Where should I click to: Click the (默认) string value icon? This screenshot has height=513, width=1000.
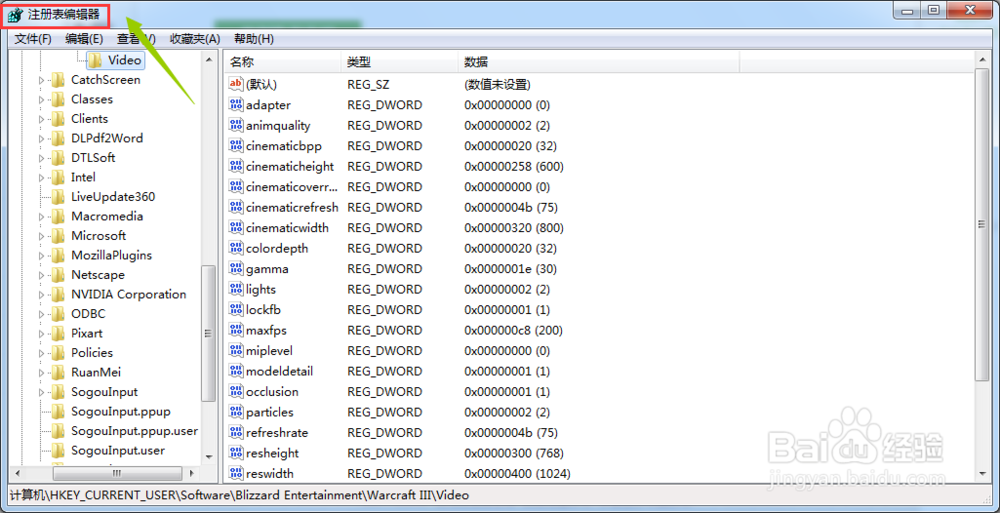(x=236, y=84)
